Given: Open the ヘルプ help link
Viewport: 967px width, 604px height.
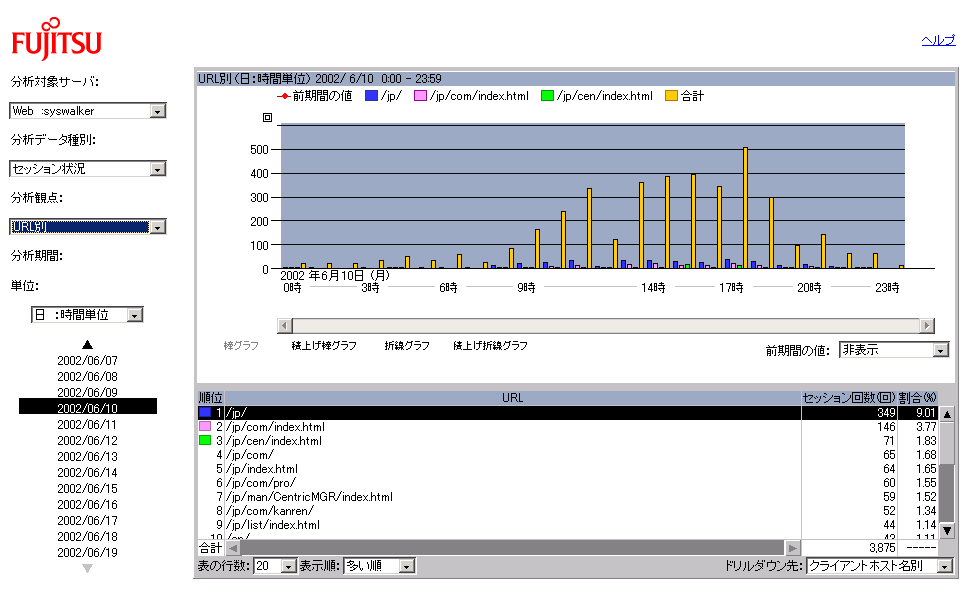Looking at the screenshot, I should pos(938,41).
